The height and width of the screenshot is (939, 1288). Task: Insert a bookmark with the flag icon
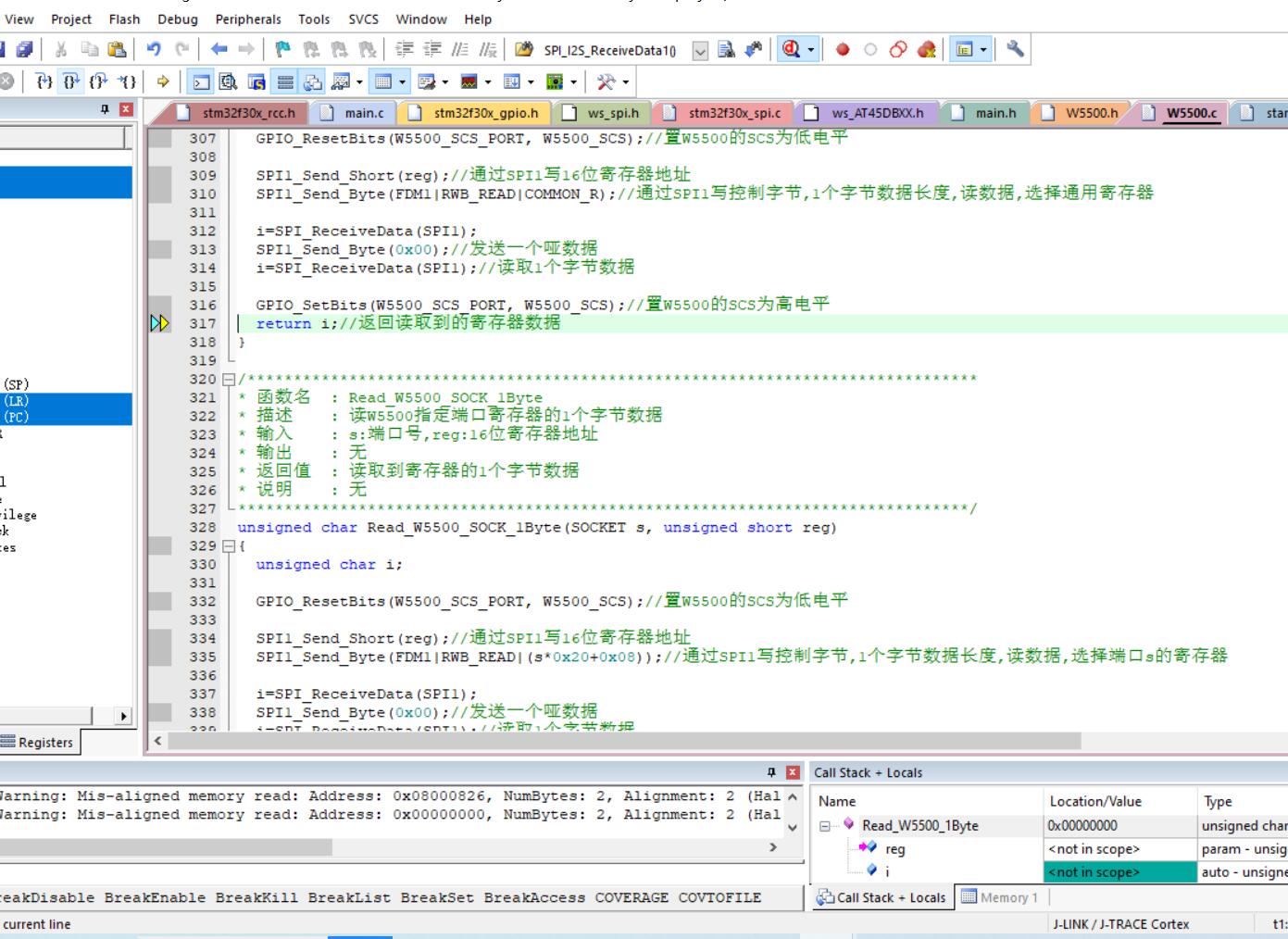(283, 50)
